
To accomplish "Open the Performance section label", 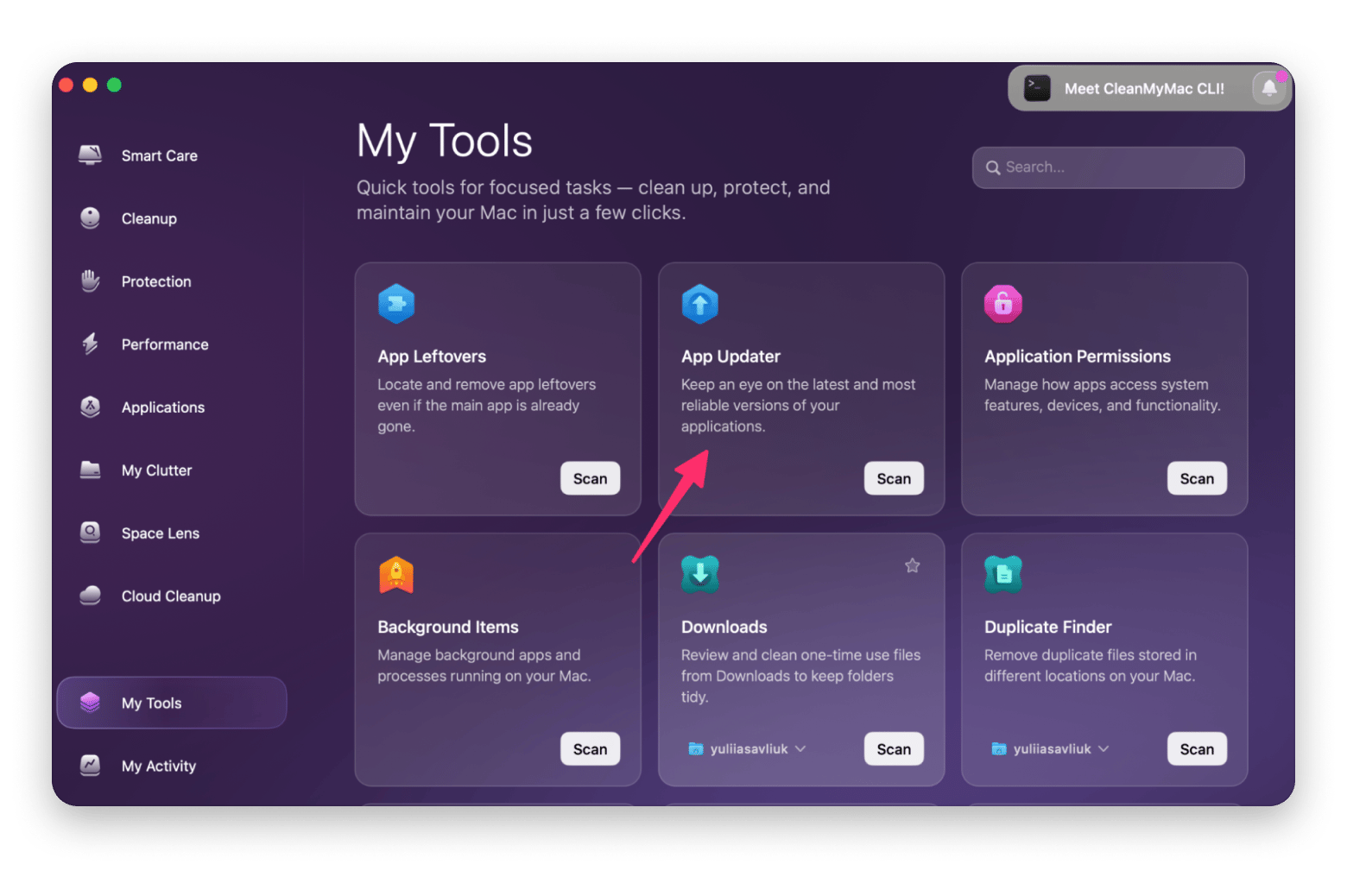I will 165,344.
